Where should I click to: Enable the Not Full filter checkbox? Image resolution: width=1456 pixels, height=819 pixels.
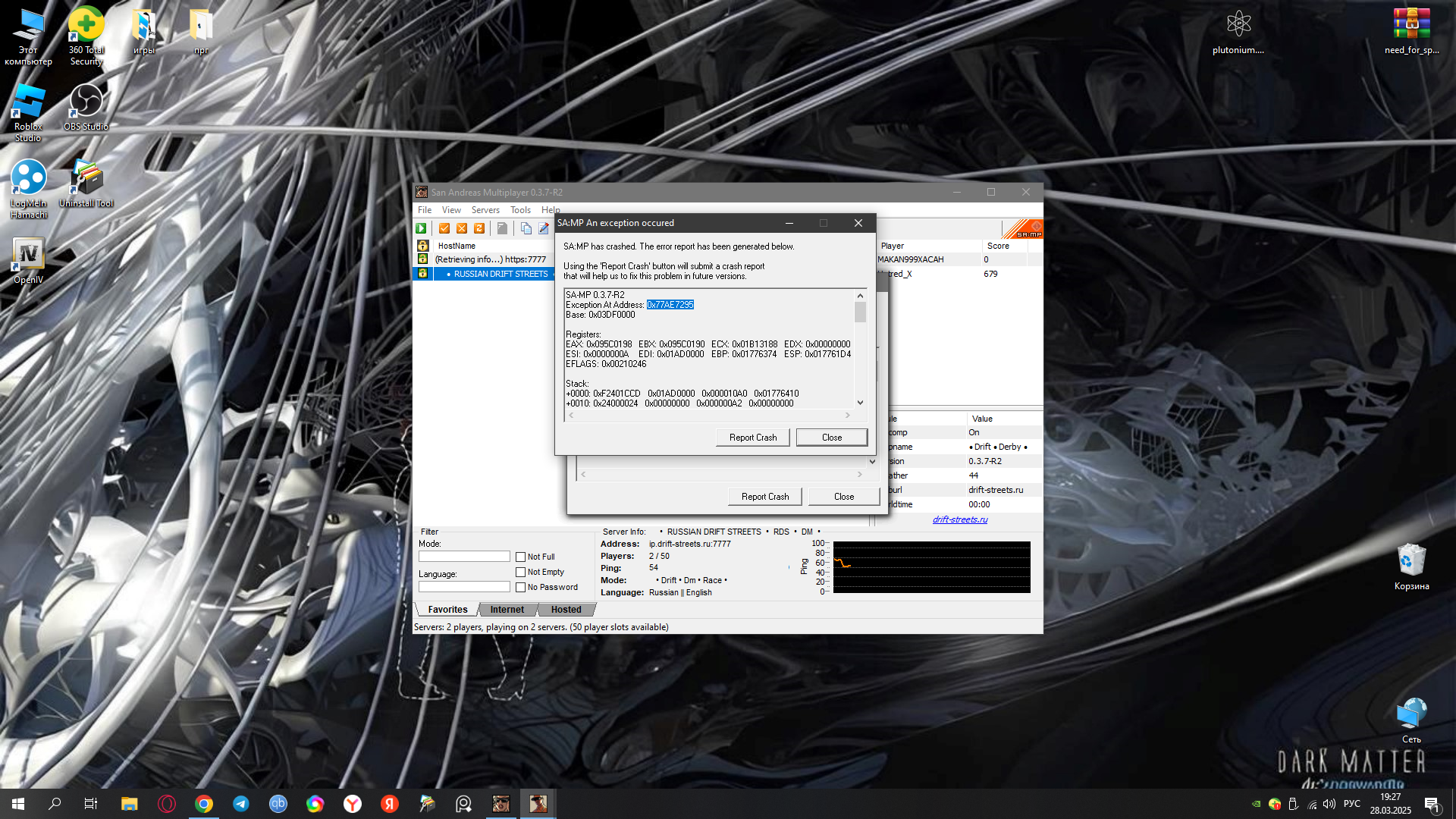[521, 557]
